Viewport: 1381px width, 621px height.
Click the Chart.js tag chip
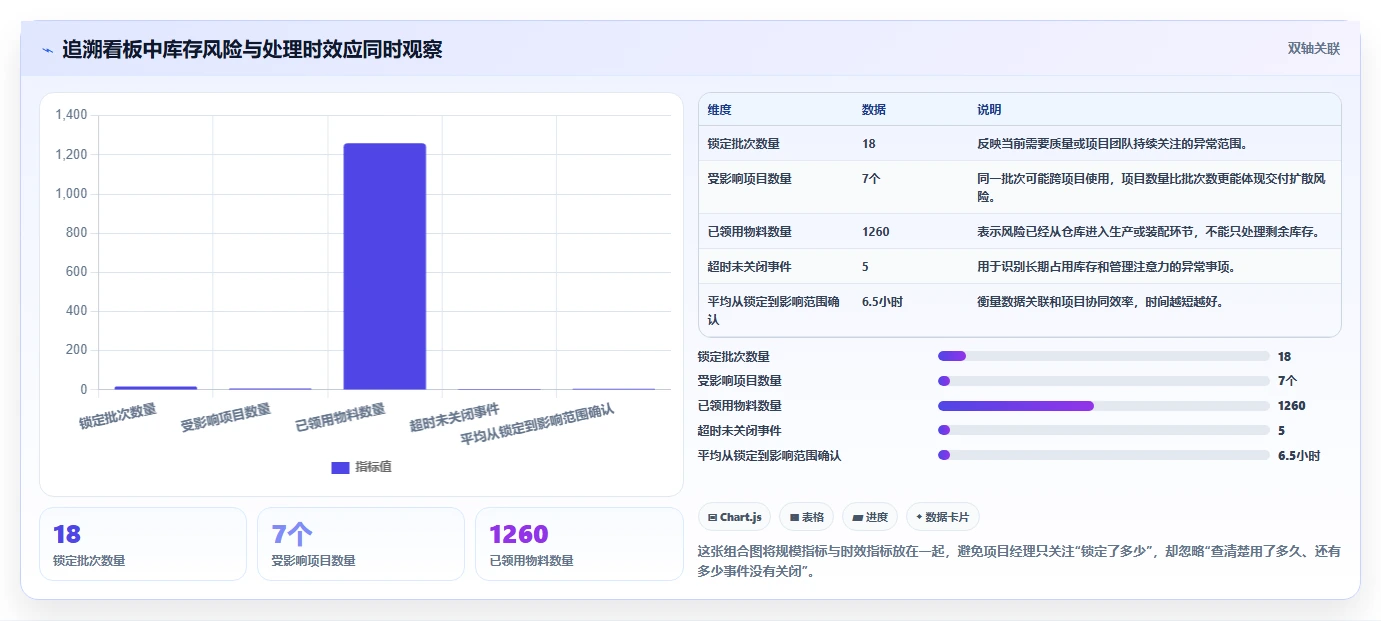[734, 517]
